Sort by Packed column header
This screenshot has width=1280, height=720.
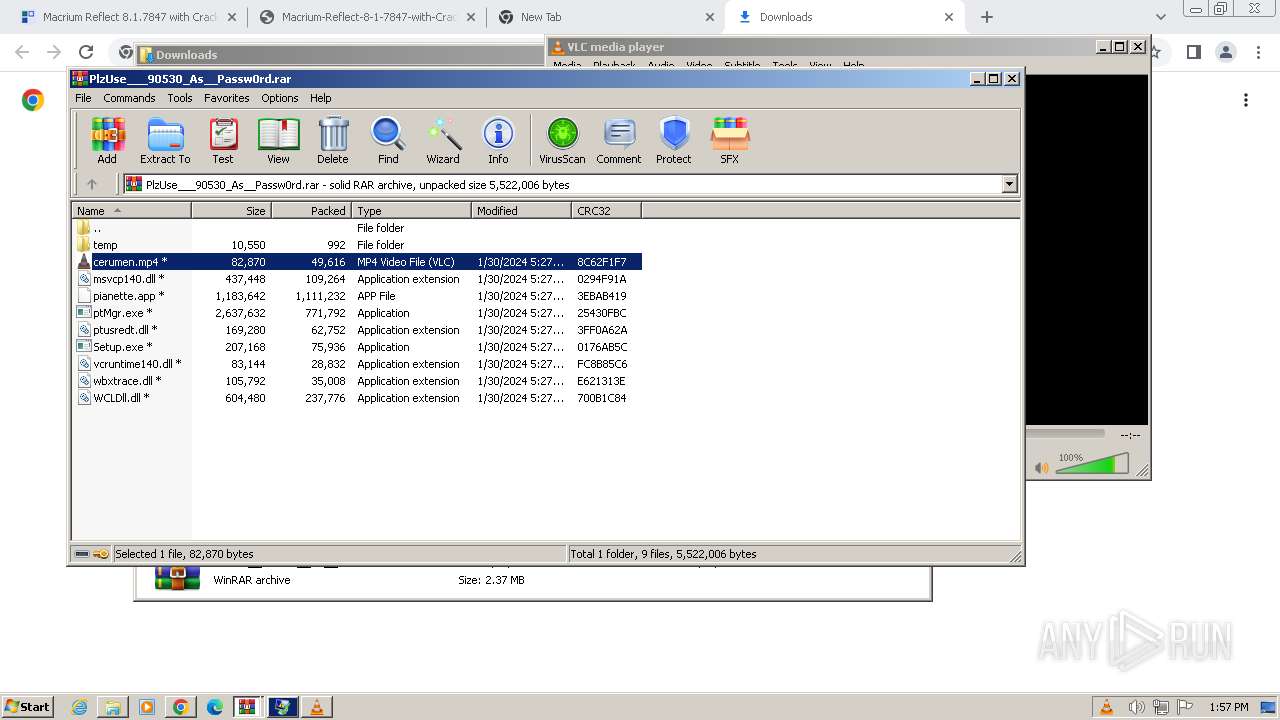tap(311, 211)
